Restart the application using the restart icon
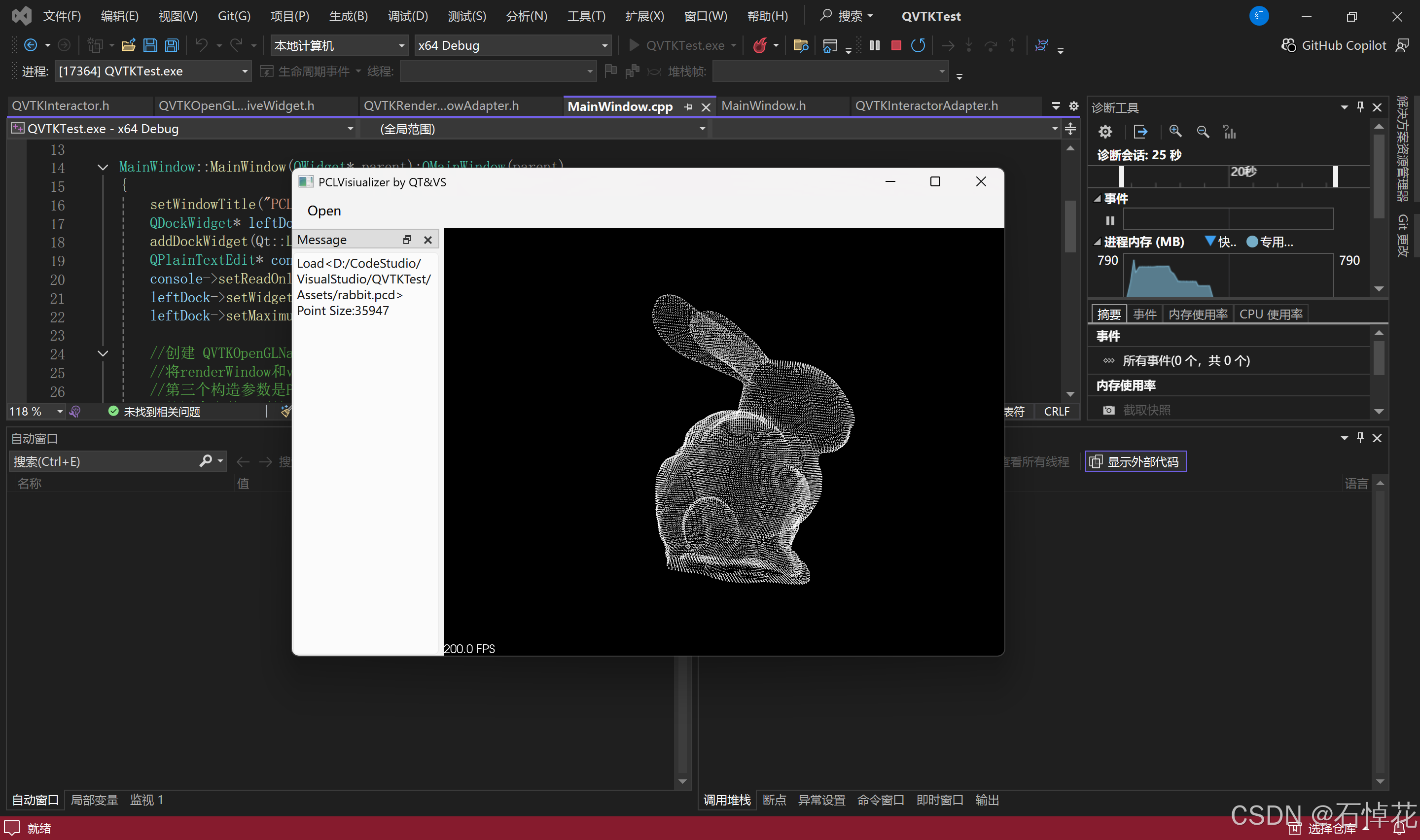The width and height of the screenshot is (1420, 840). [x=919, y=45]
